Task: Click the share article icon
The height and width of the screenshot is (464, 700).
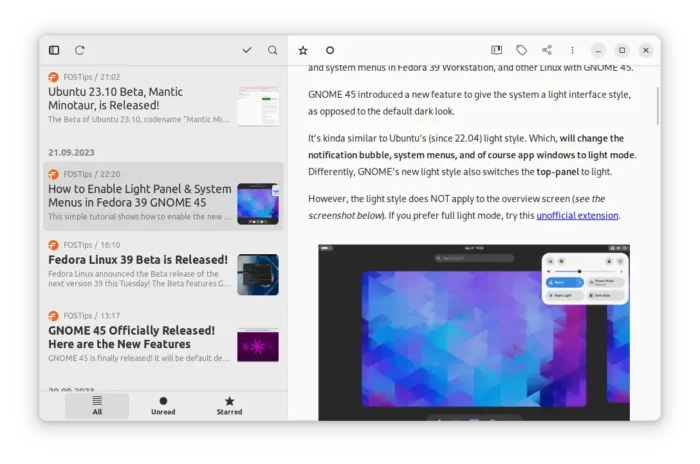Action: point(547,50)
